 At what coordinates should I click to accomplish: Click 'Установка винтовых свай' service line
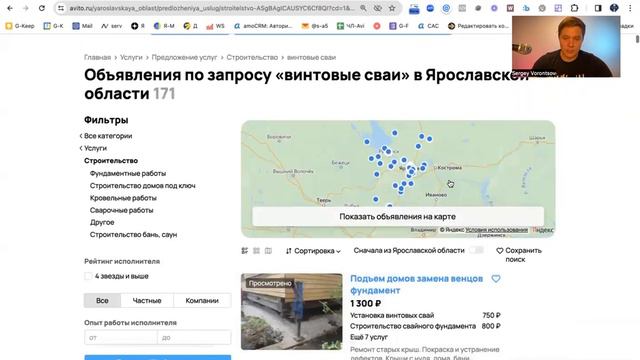coord(392,316)
